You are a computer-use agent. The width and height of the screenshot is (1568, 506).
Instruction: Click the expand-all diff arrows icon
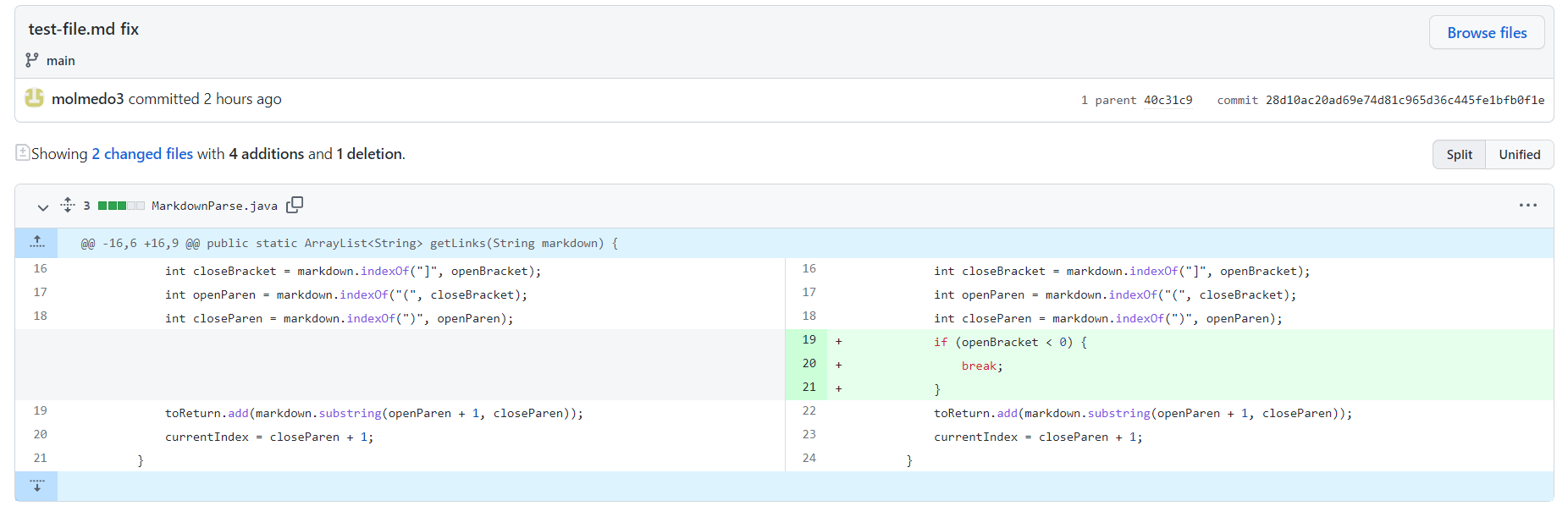[68, 205]
